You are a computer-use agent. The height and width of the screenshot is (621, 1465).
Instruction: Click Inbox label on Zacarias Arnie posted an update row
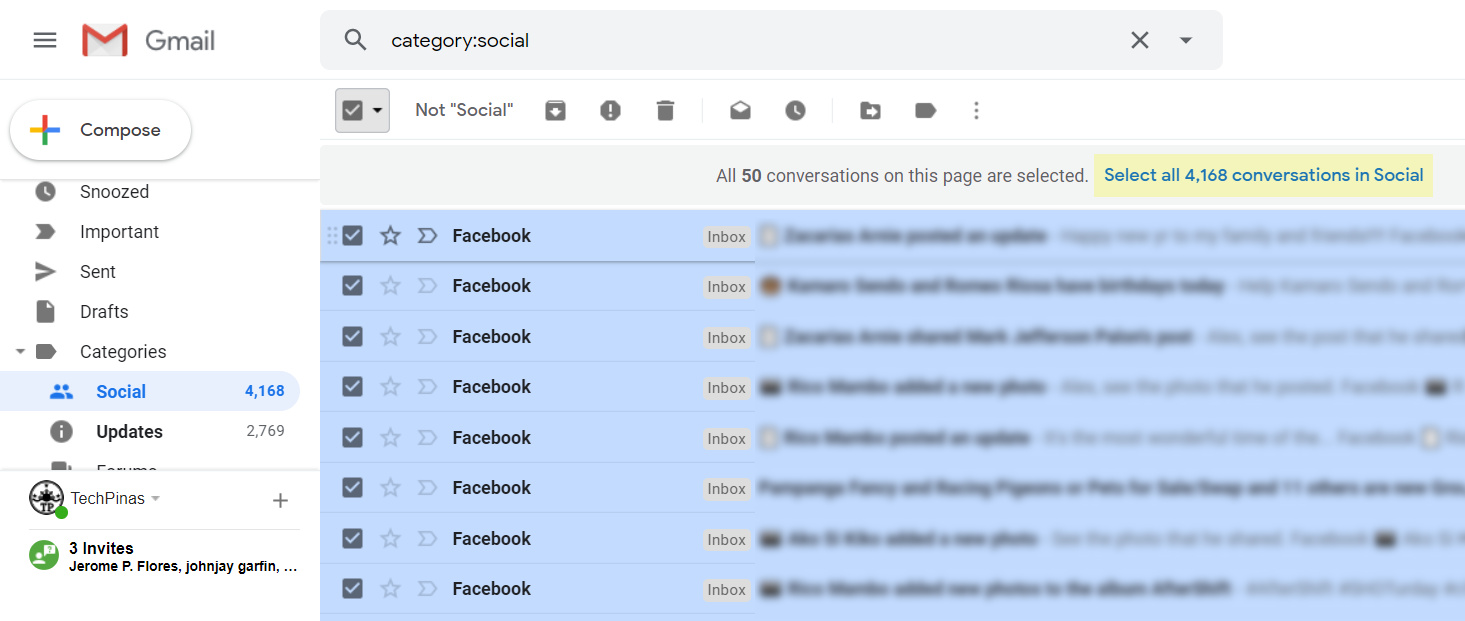pyautogui.click(x=727, y=237)
